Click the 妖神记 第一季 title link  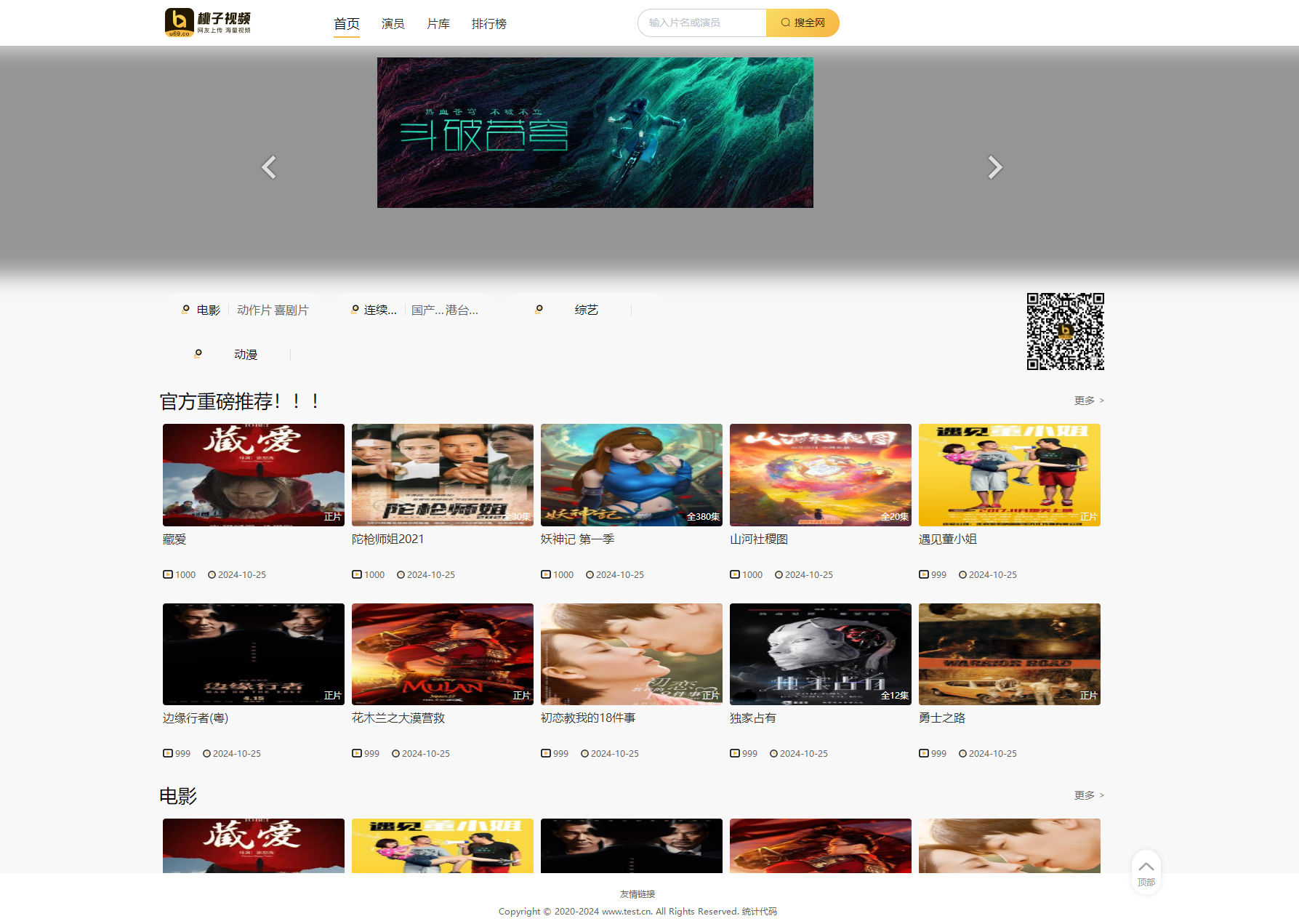578,539
